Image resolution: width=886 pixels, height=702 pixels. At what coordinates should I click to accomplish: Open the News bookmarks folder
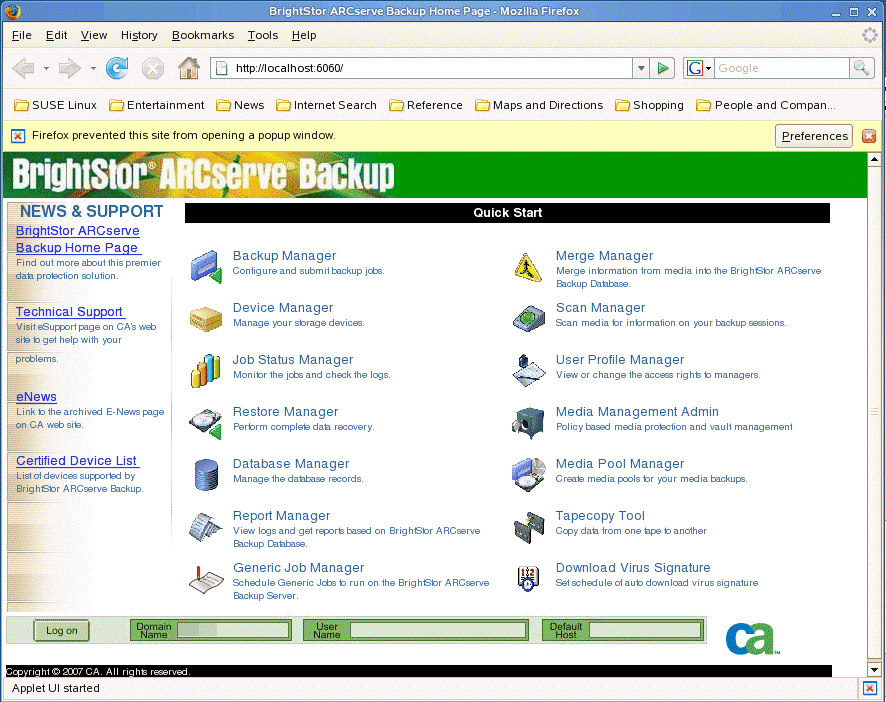pyautogui.click(x=240, y=105)
